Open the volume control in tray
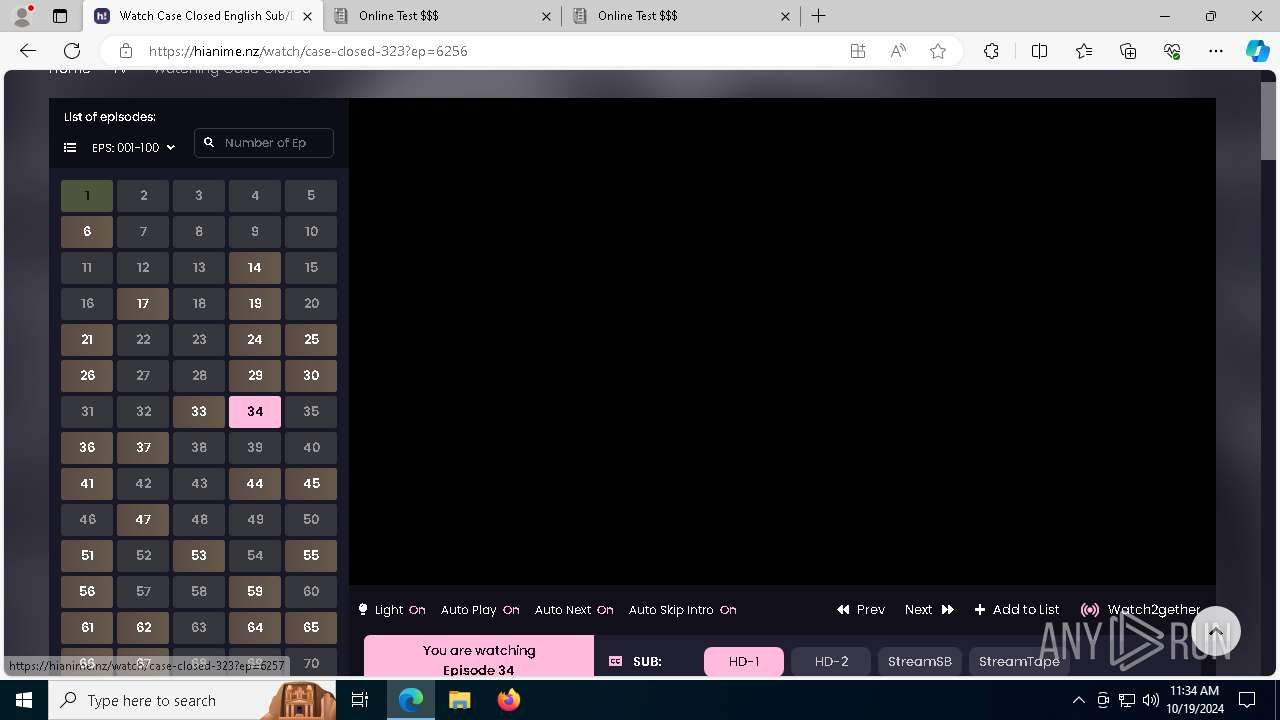 pos(1150,700)
